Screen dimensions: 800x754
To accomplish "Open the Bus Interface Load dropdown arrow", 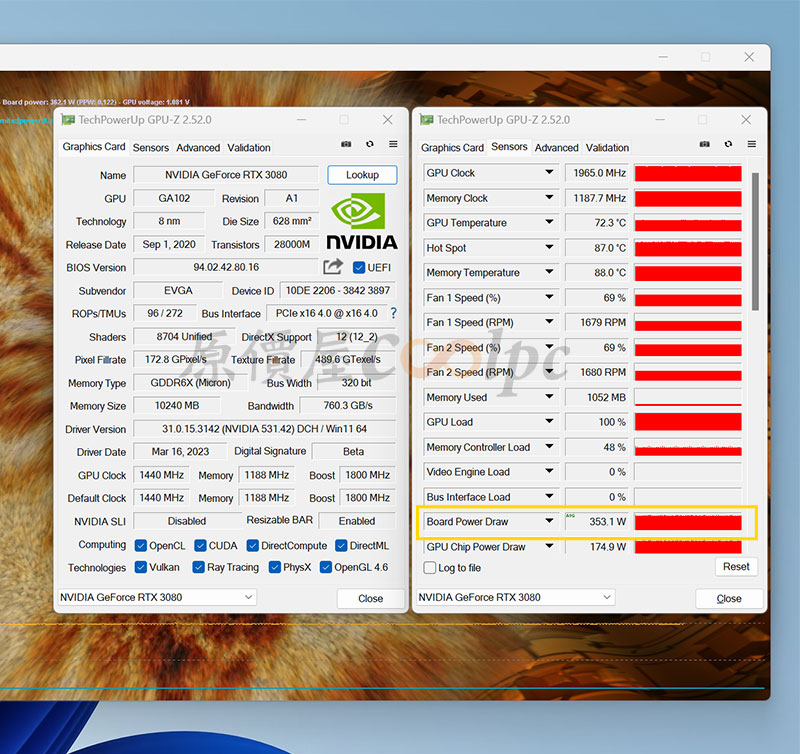I will (x=549, y=496).
